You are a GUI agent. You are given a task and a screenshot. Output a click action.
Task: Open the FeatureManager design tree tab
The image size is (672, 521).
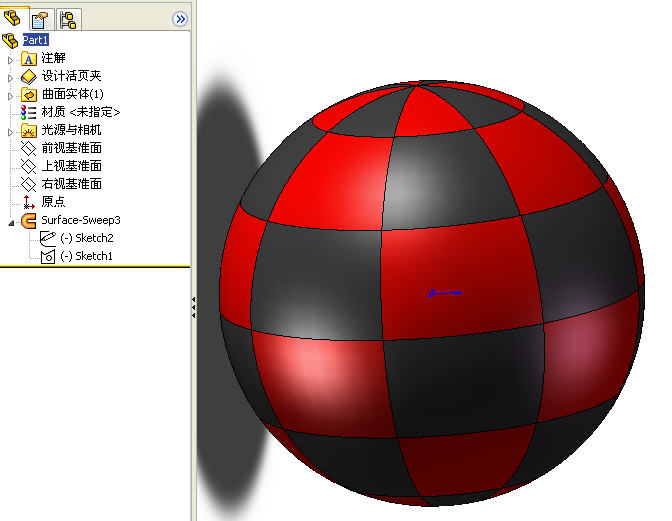13,18
